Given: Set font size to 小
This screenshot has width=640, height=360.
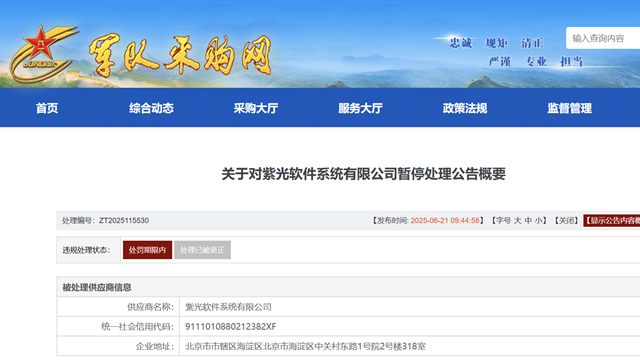Looking at the screenshot, I should tap(538, 221).
